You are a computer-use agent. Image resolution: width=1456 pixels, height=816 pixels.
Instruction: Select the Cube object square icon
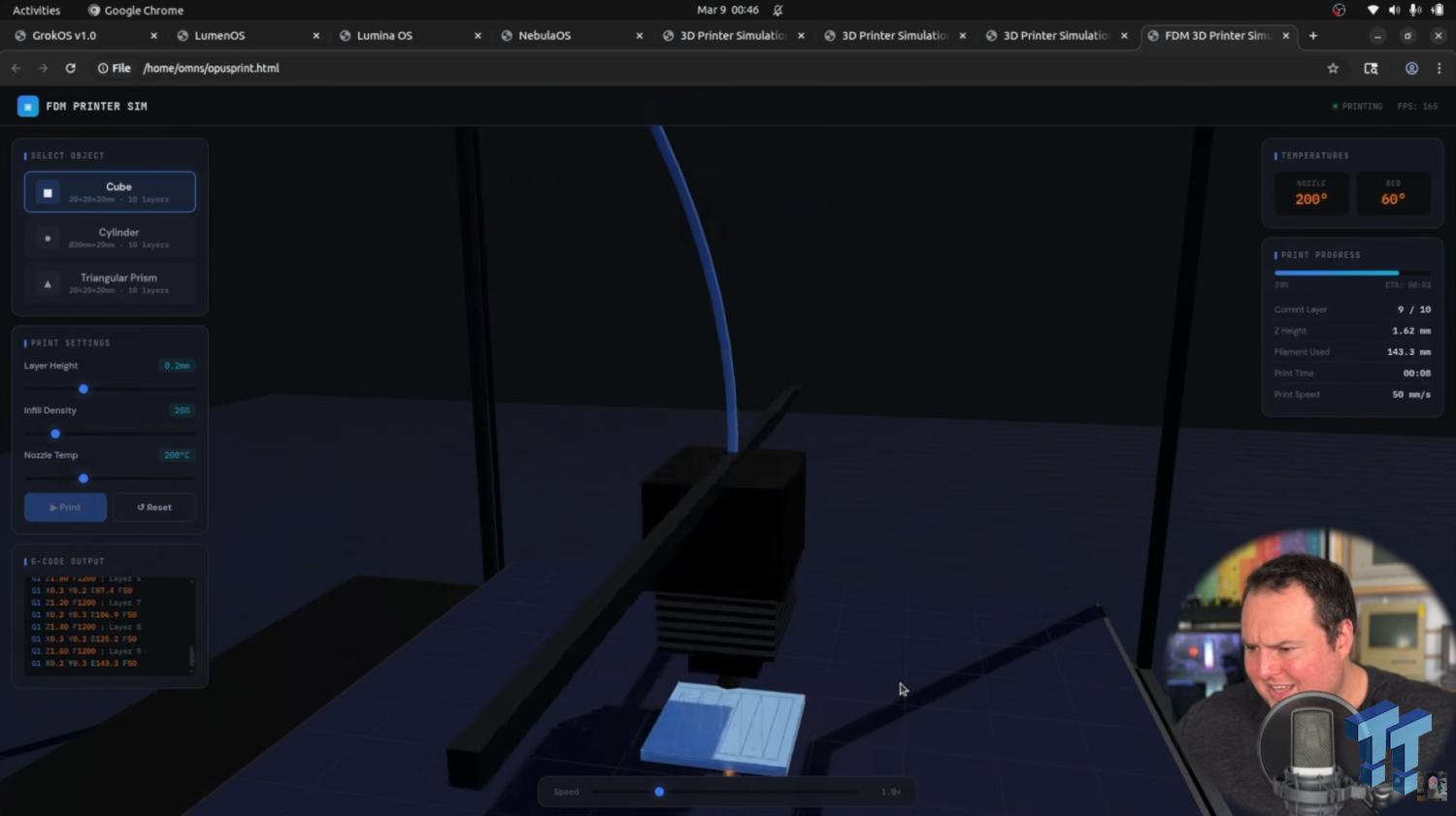[48, 192]
